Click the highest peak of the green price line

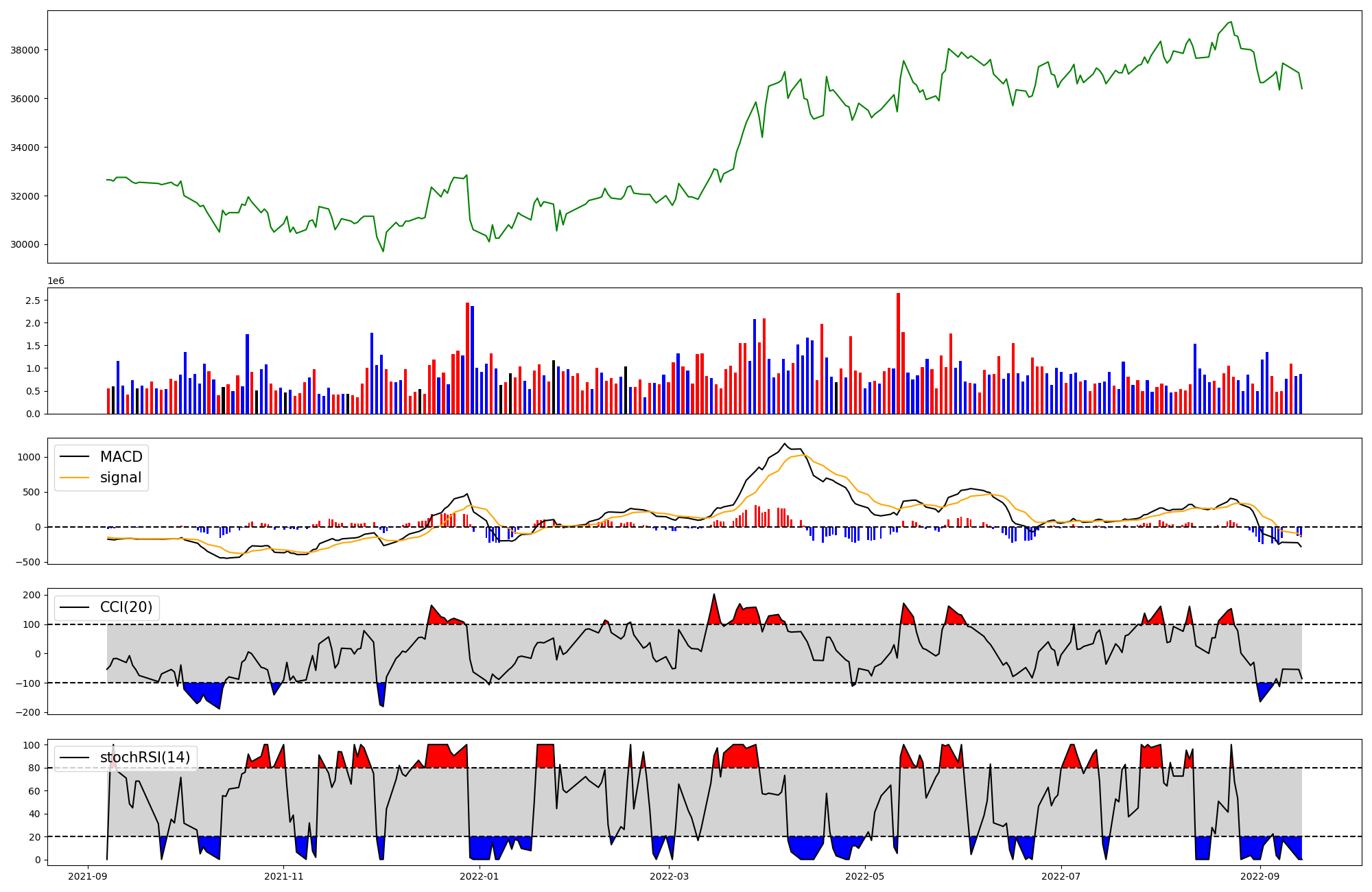coord(1231,22)
